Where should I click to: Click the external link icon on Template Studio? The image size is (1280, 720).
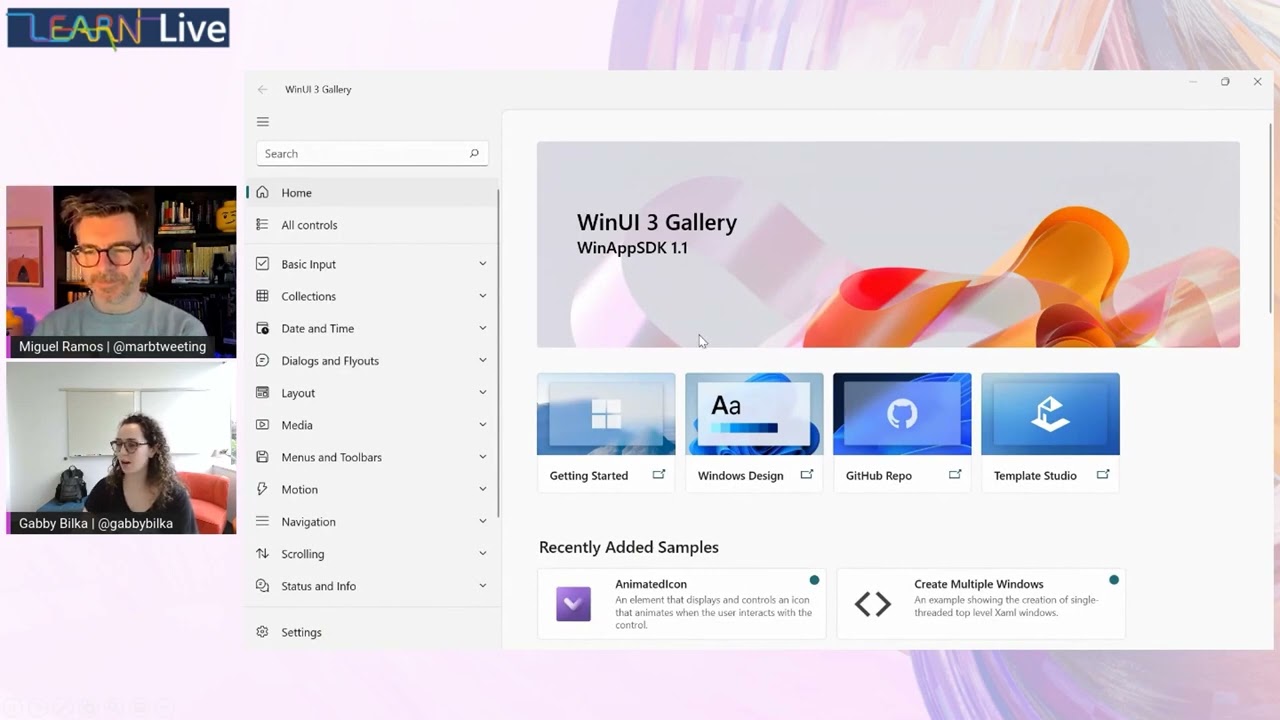(1103, 475)
